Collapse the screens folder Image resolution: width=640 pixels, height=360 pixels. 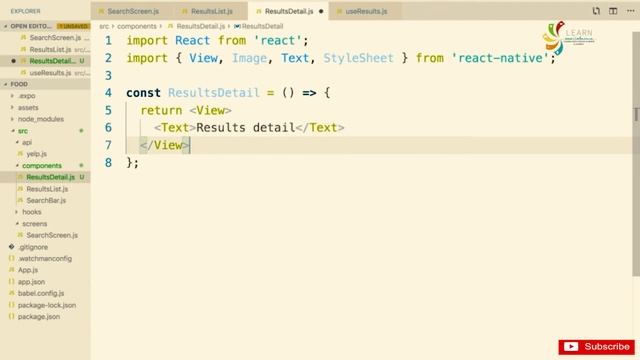click(x=34, y=224)
